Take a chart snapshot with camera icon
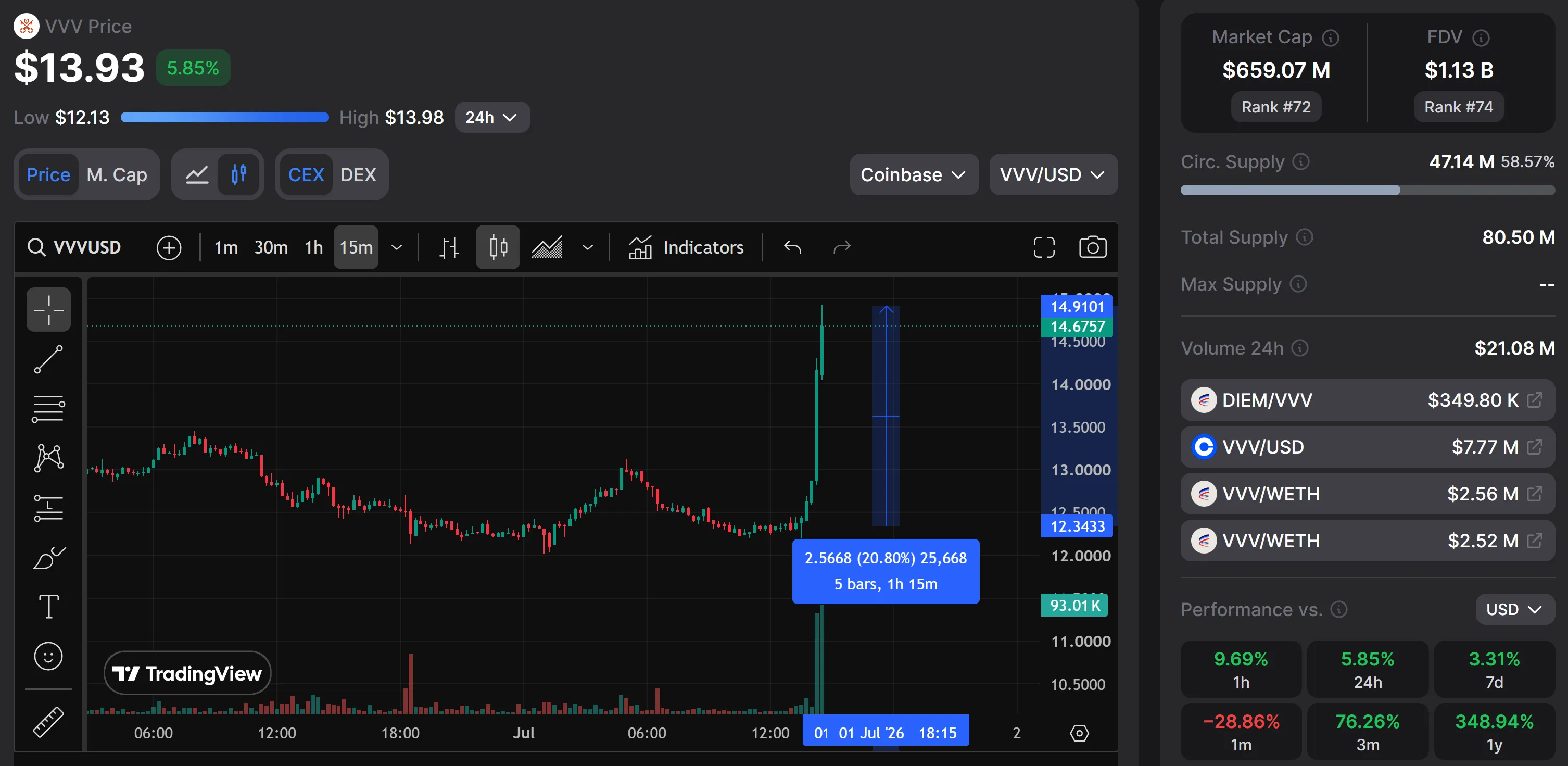The image size is (1568, 766). 1093,247
